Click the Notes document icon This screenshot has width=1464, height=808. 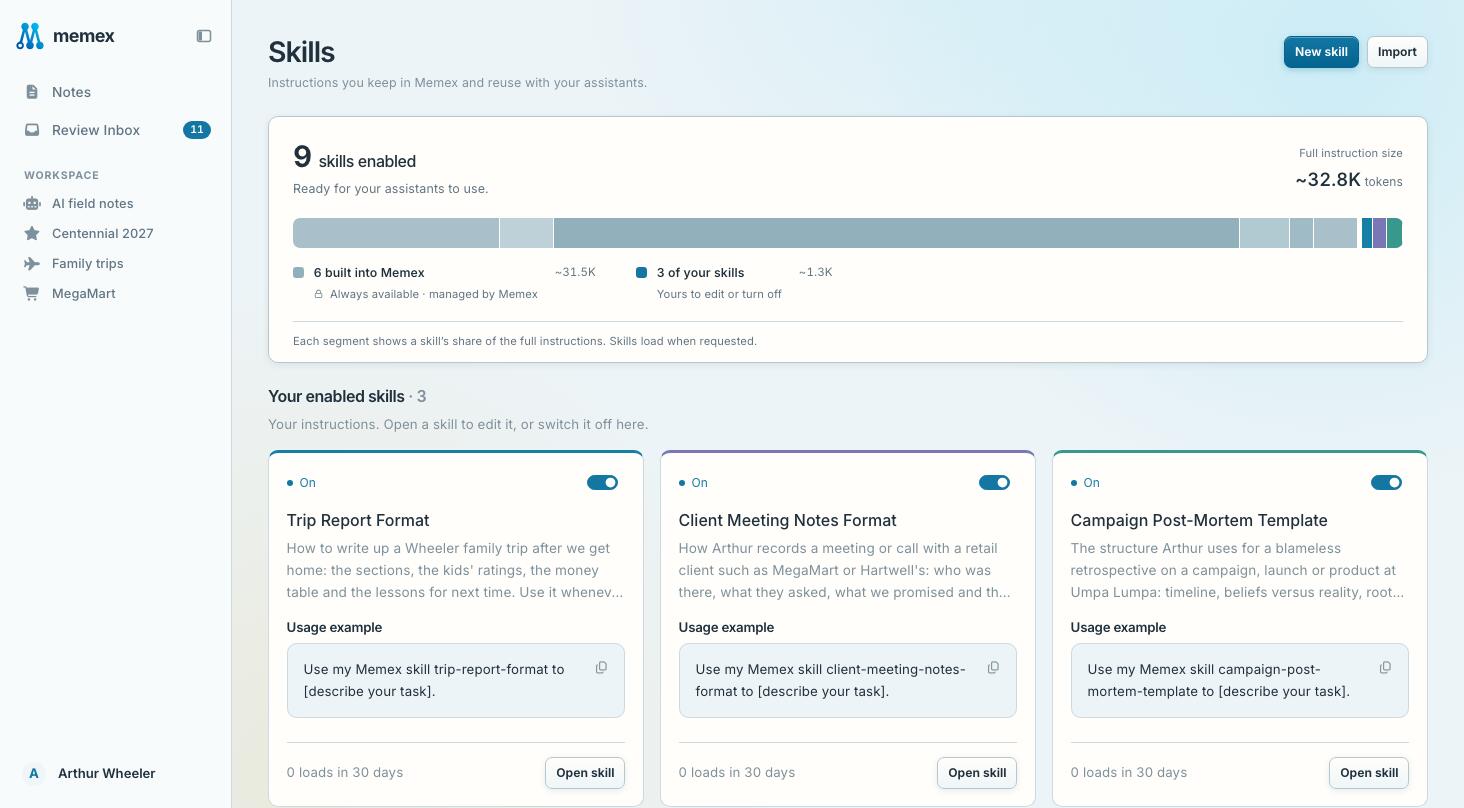point(32,92)
